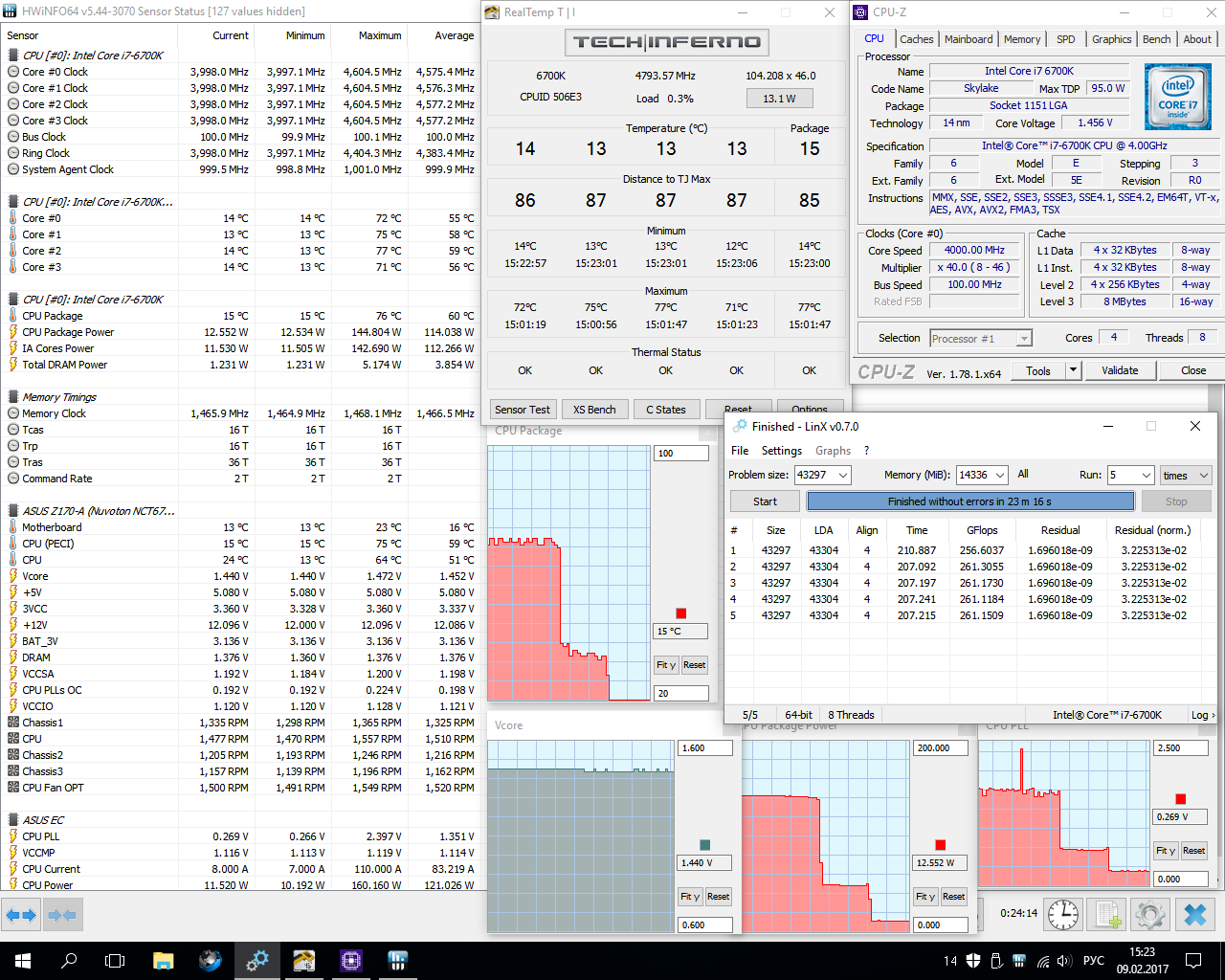Image resolution: width=1225 pixels, height=980 pixels.
Task: Open the File menu in LinX
Action: pyautogui.click(x=740, y=451)
